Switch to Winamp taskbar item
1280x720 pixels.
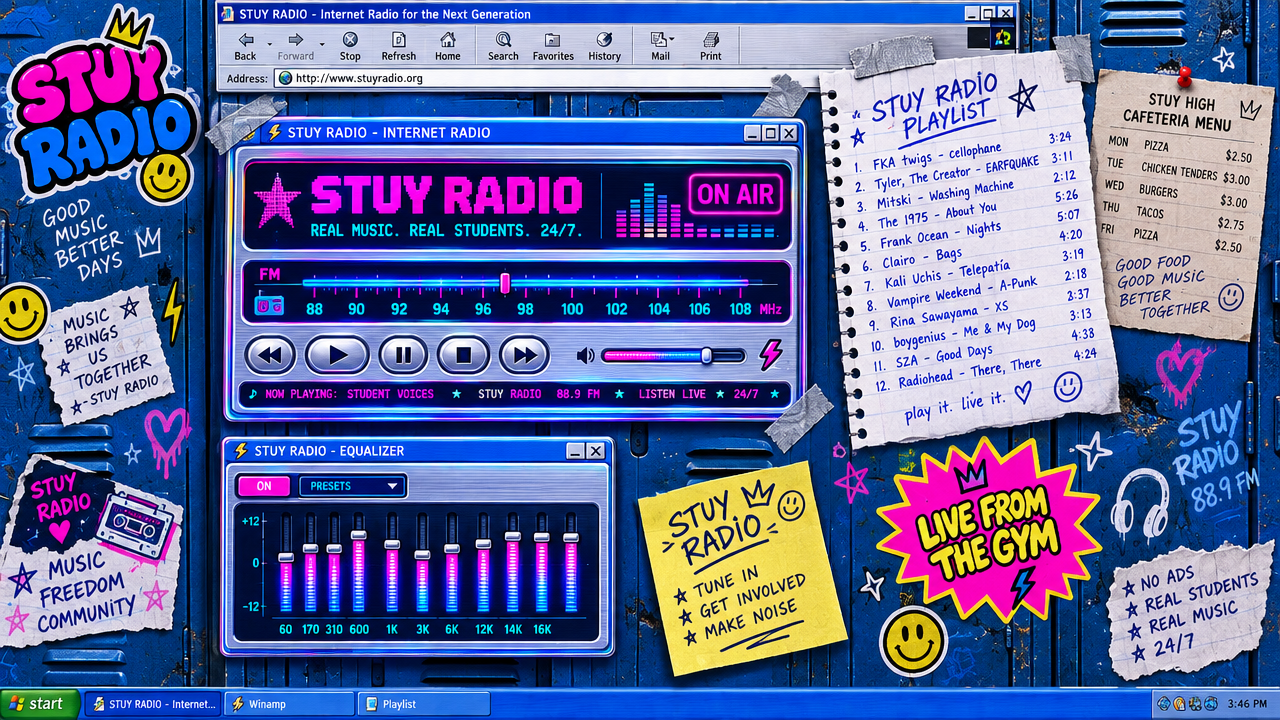(x=289, y=704)
